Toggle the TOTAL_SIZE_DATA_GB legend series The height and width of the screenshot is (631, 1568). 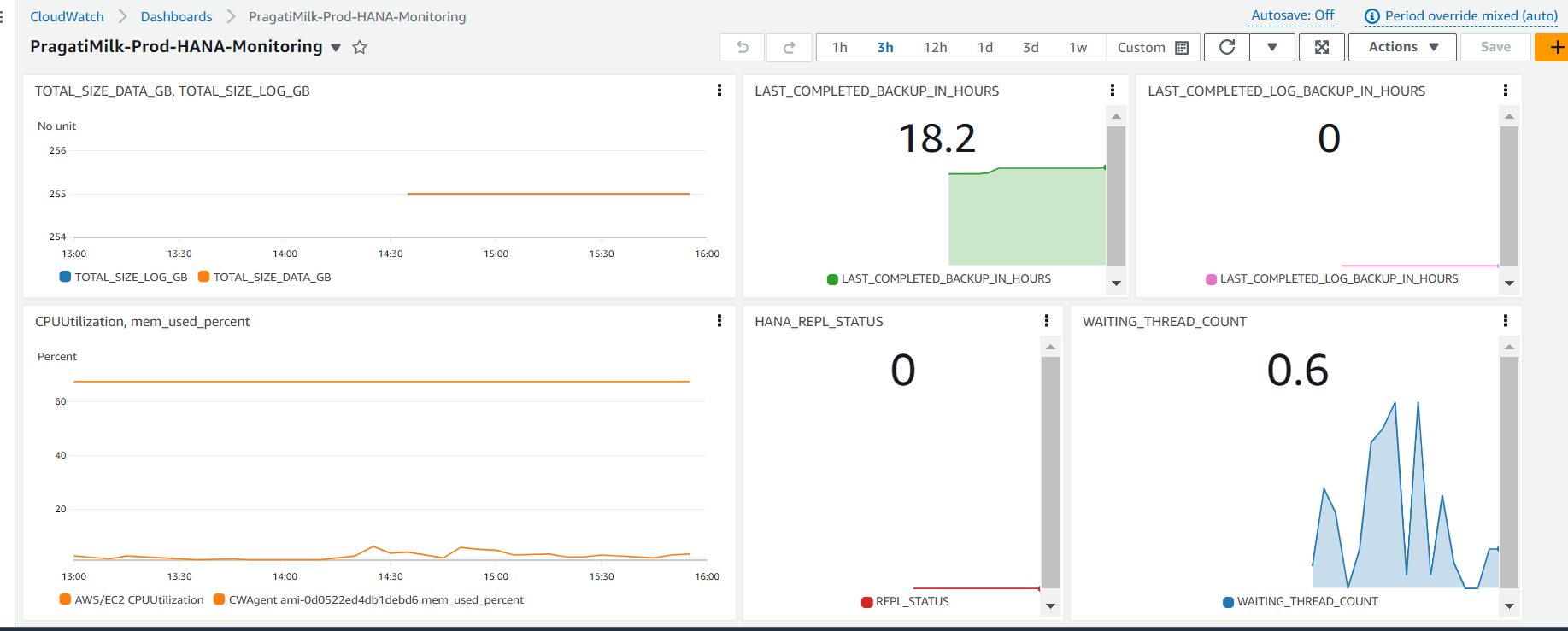click(264, 277)
